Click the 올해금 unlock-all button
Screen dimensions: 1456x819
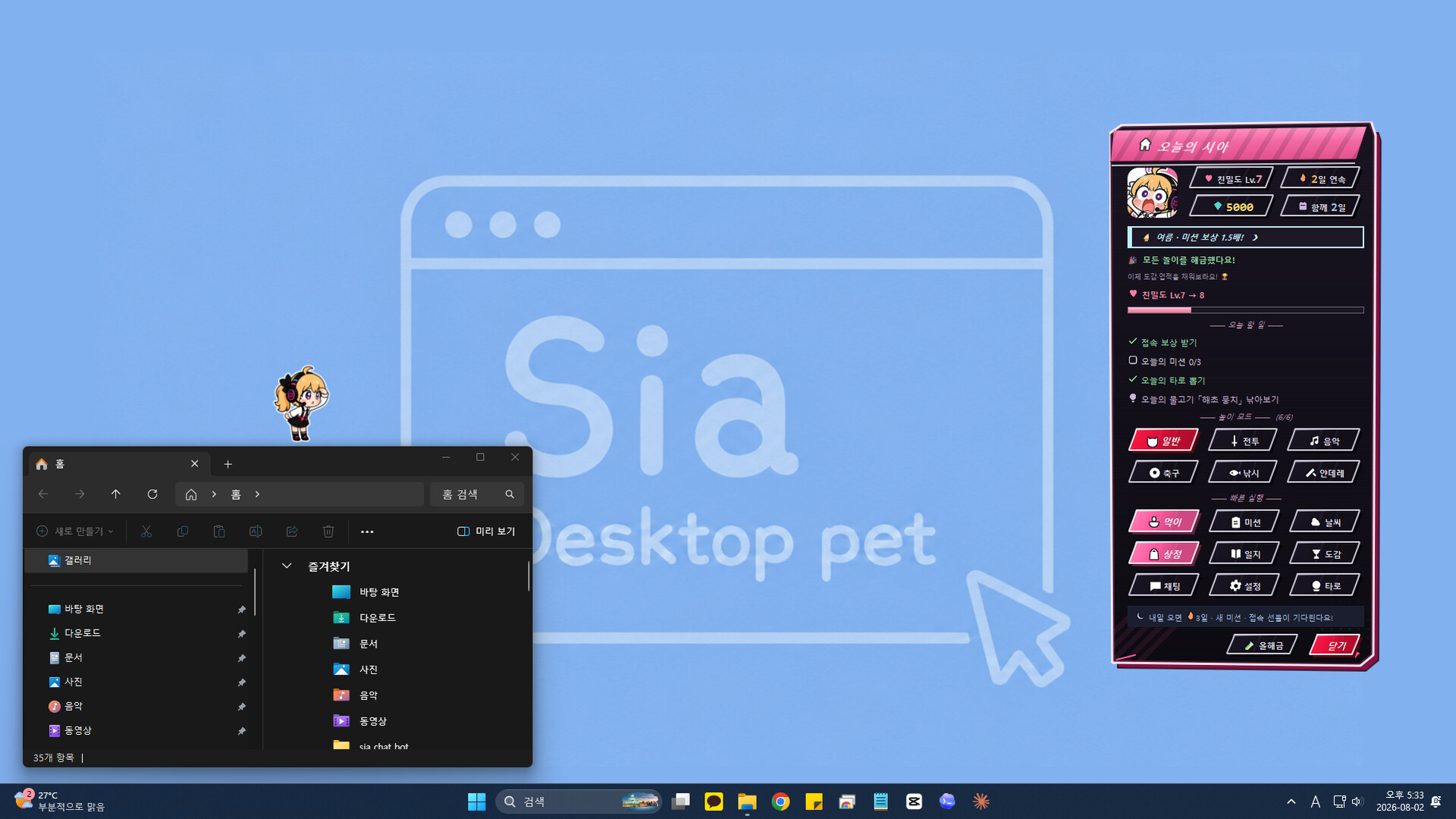click(x=1263, y=645)
